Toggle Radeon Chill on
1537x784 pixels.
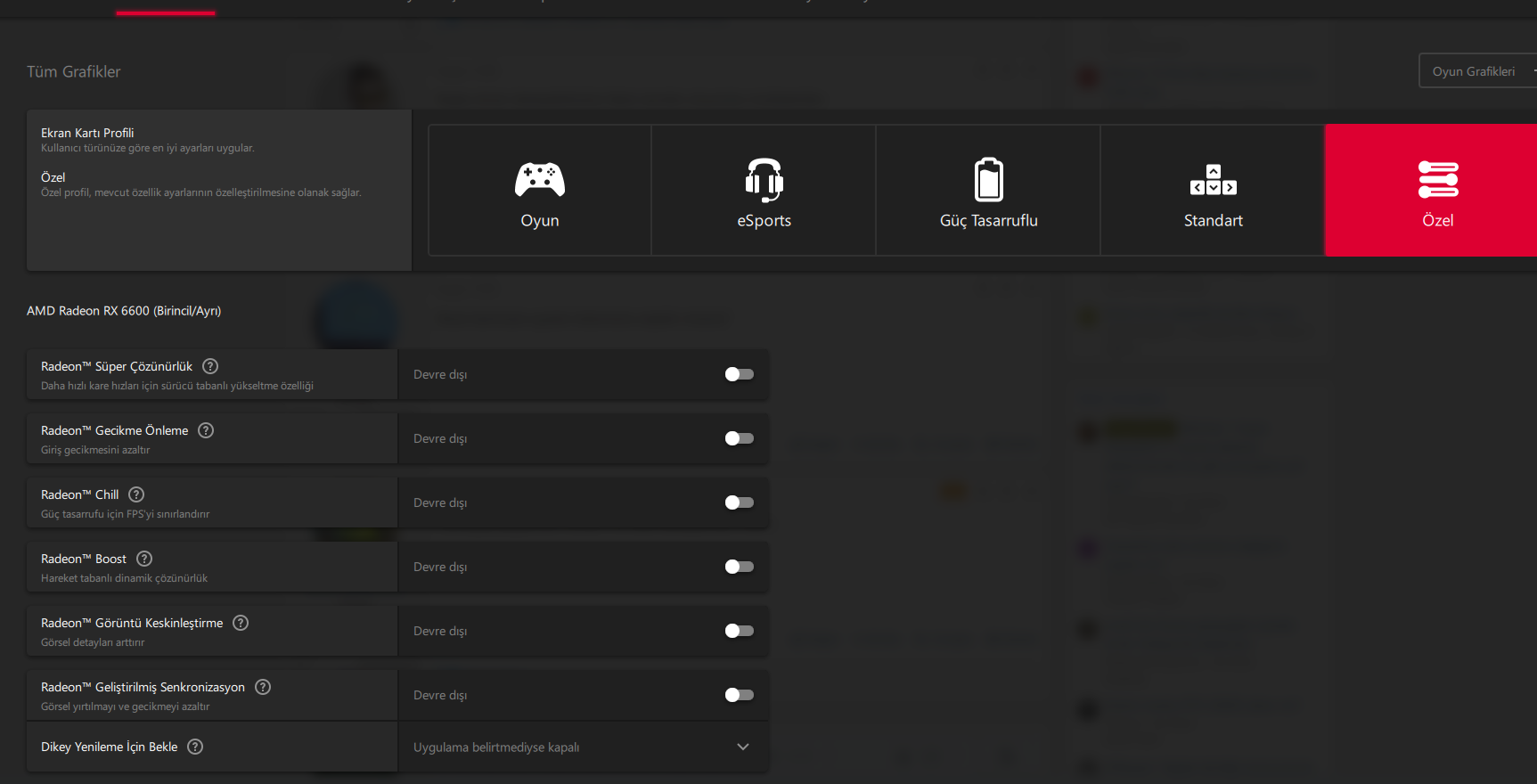tap(740, 502)
